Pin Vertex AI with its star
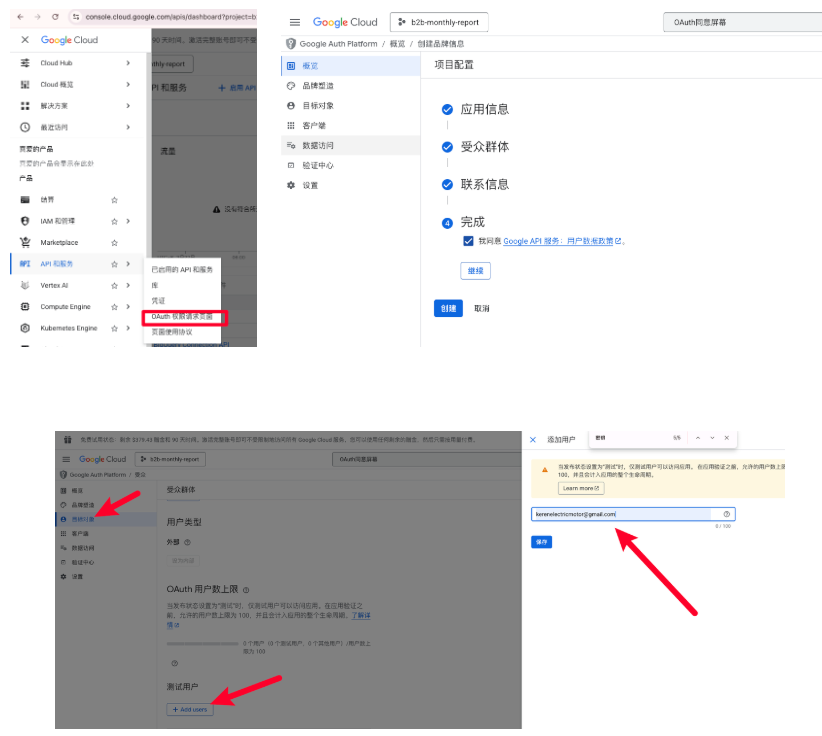 tap(114, 286)
